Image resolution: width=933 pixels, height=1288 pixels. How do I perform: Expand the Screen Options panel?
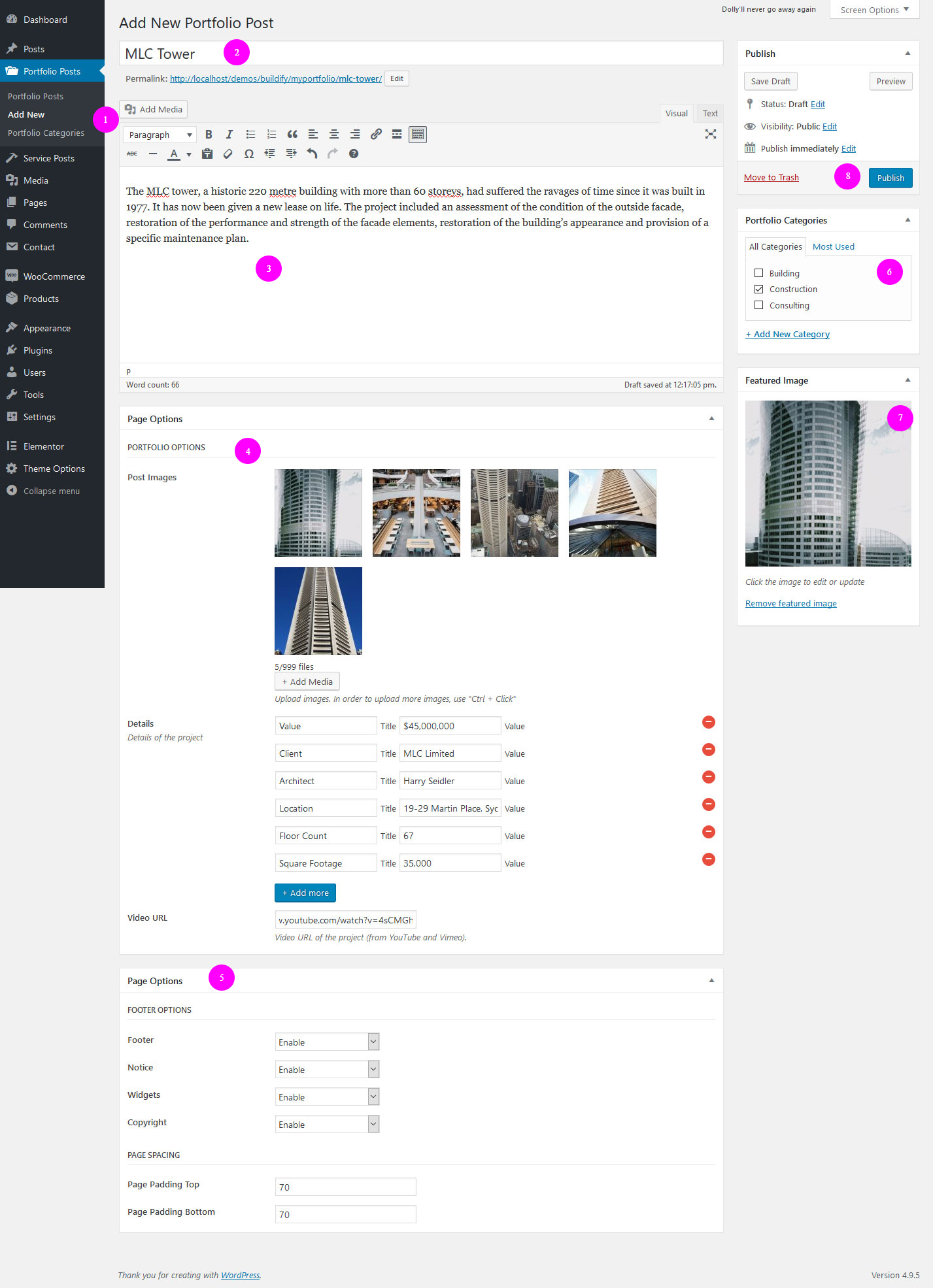(x=874, y=10)
